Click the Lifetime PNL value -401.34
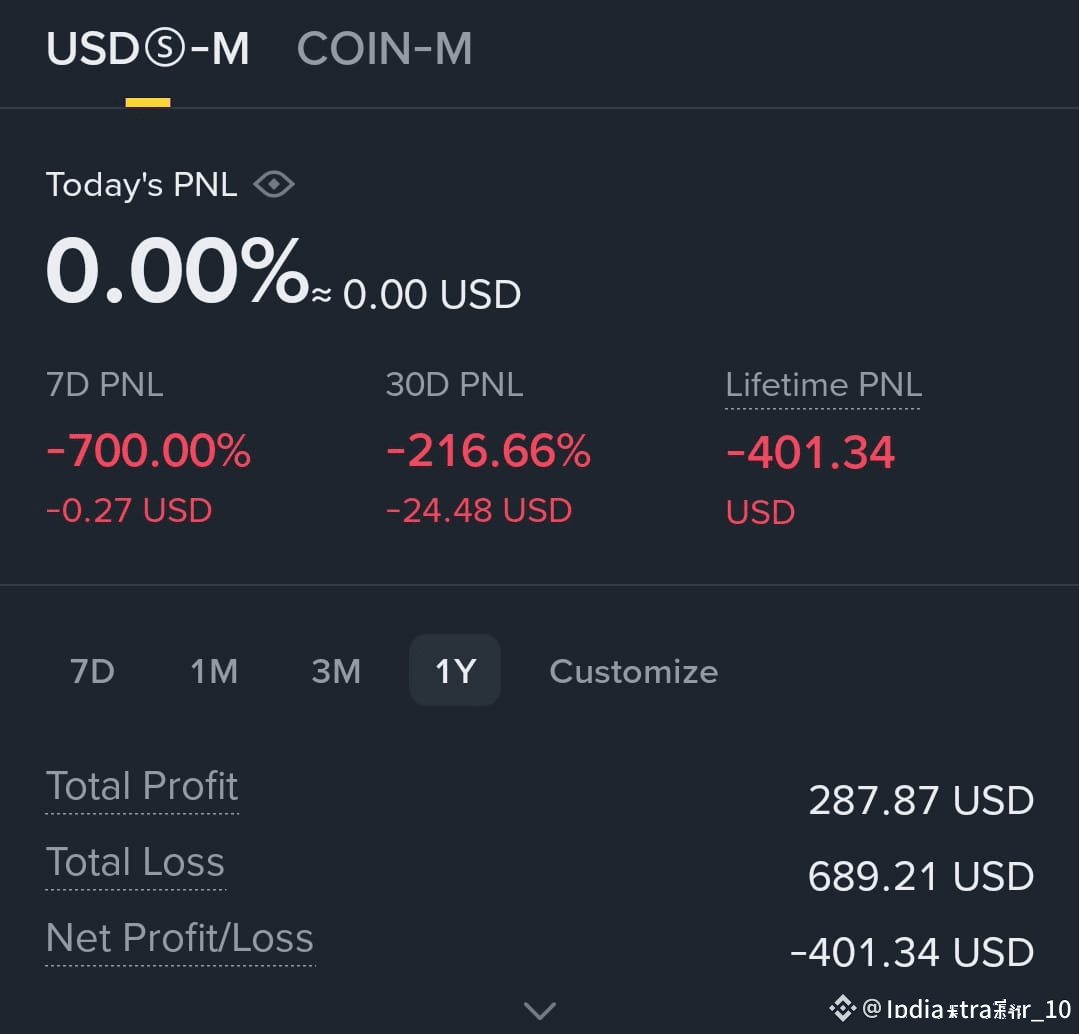 click(x=810, y=451)
